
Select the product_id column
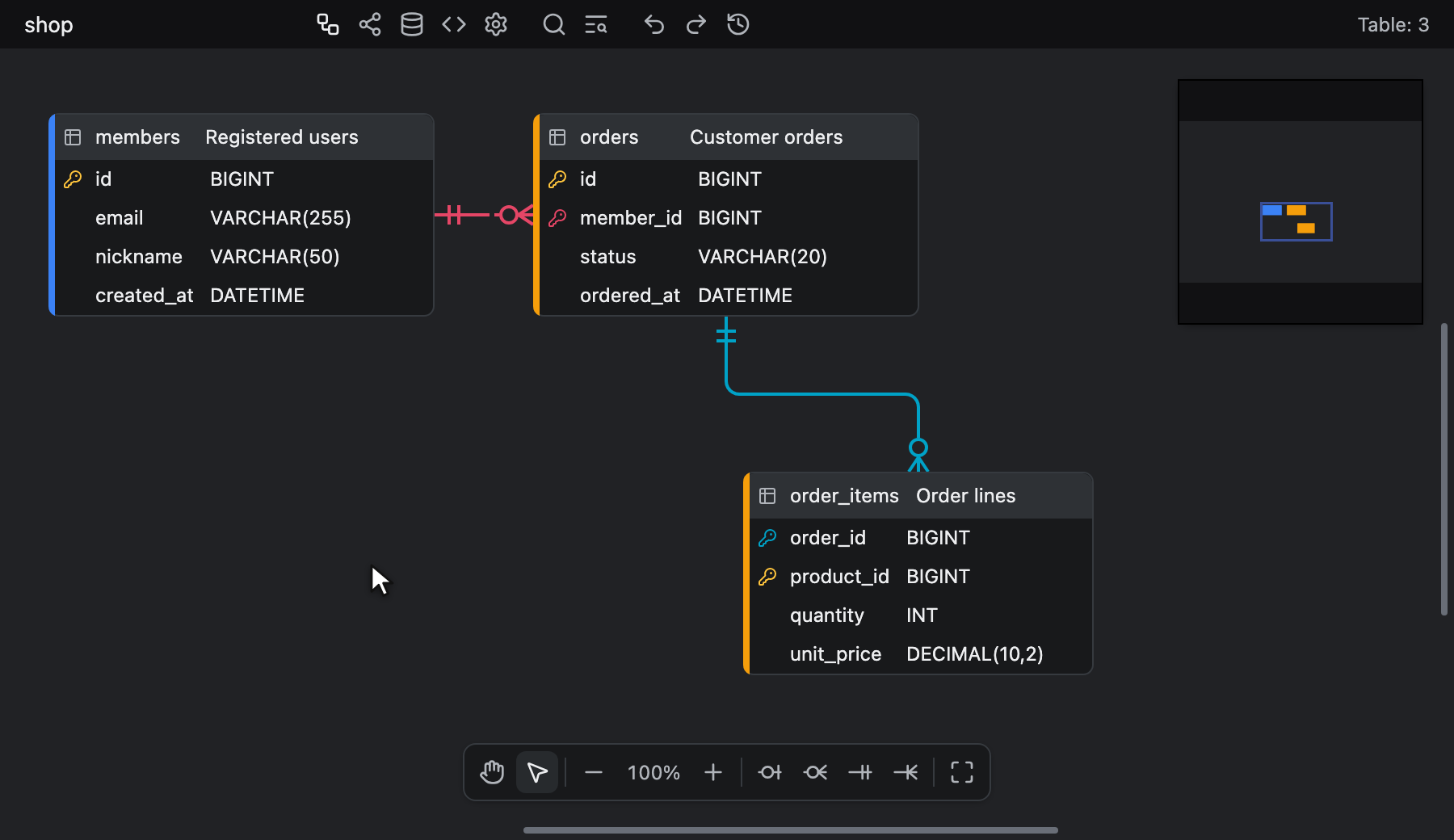[921, 577]
